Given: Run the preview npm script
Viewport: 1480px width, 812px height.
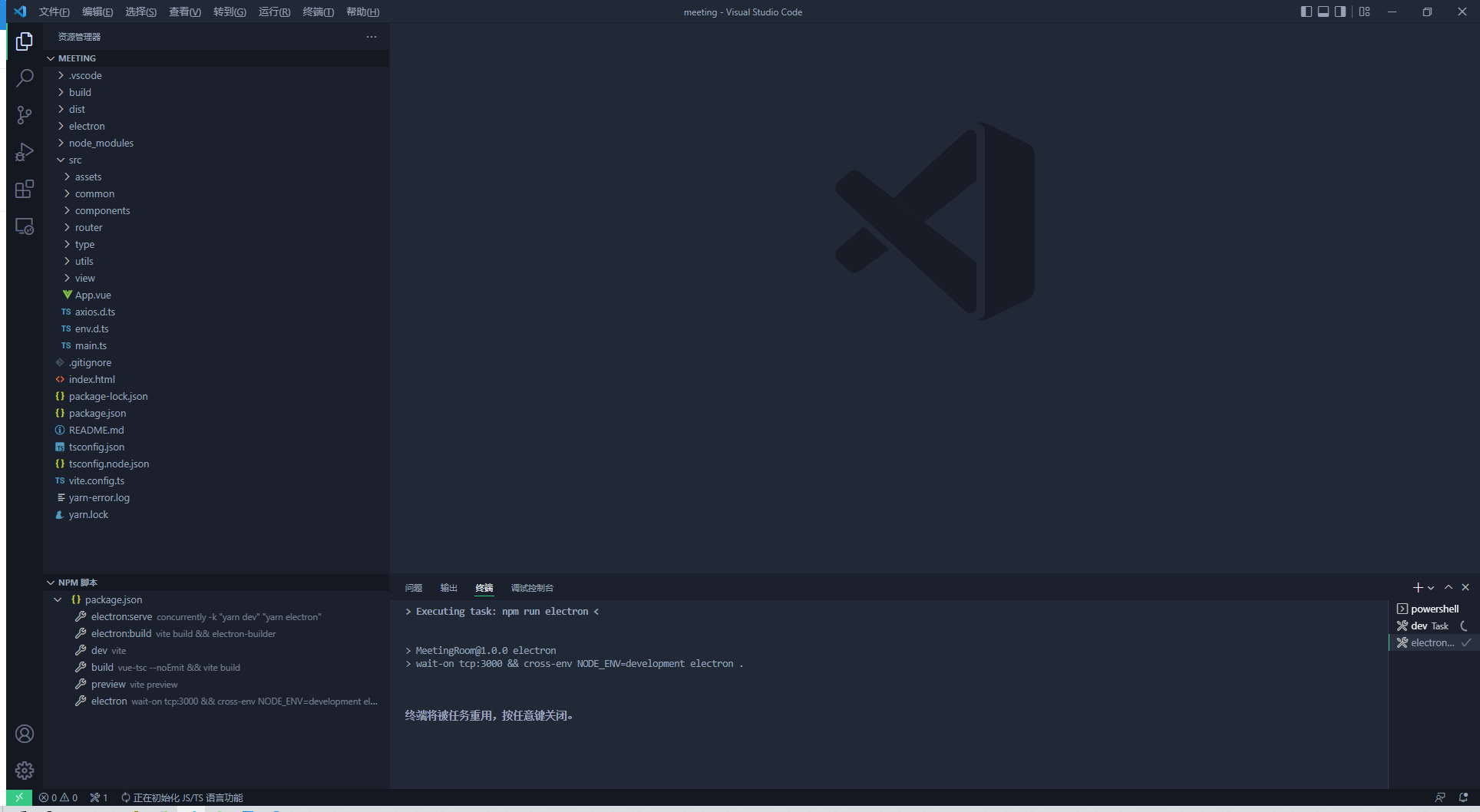Looking at the screenshot, I should click(216, 684).
